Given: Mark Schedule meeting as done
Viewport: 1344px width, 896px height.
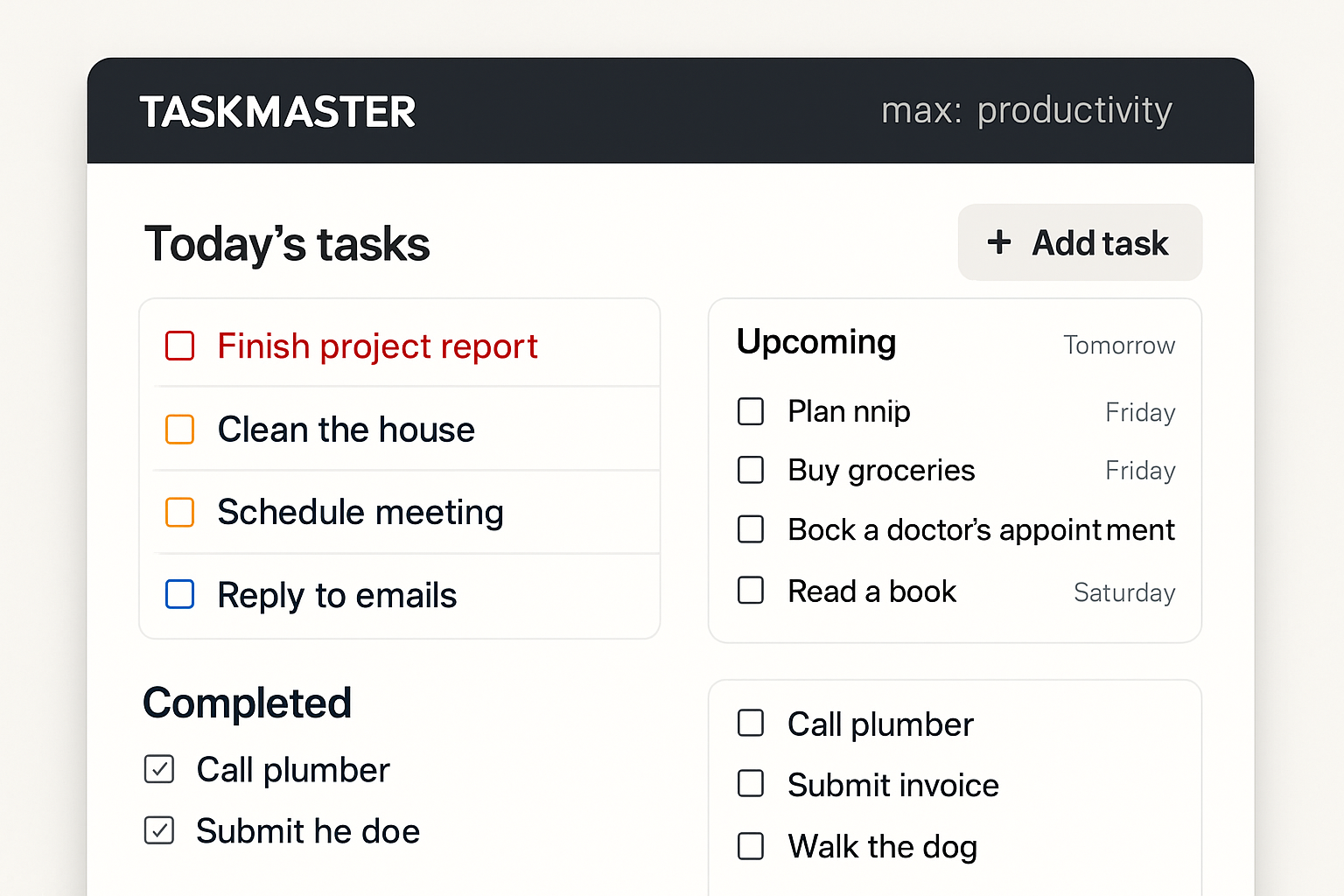Looking at the screenshot, I should click(180, 512).
